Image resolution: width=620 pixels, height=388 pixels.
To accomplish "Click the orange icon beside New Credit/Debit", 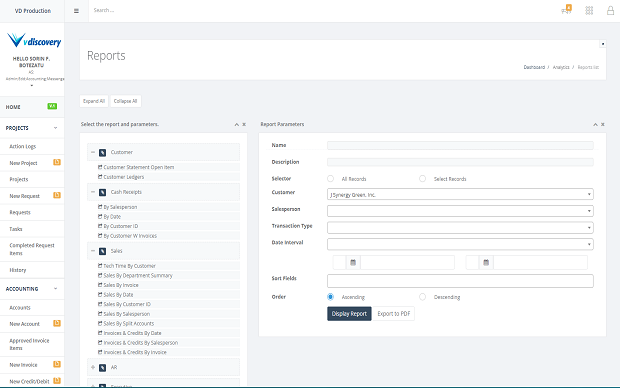I will click(57, 381).
